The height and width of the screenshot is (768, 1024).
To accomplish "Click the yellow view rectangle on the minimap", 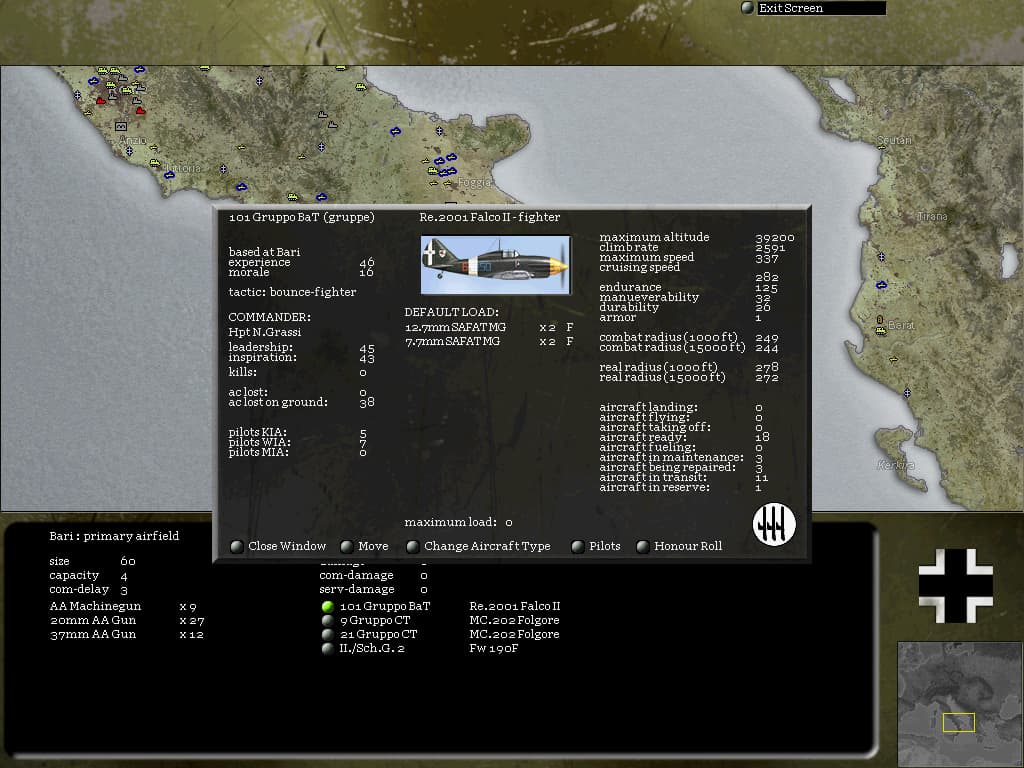I will tap(959, 722).
